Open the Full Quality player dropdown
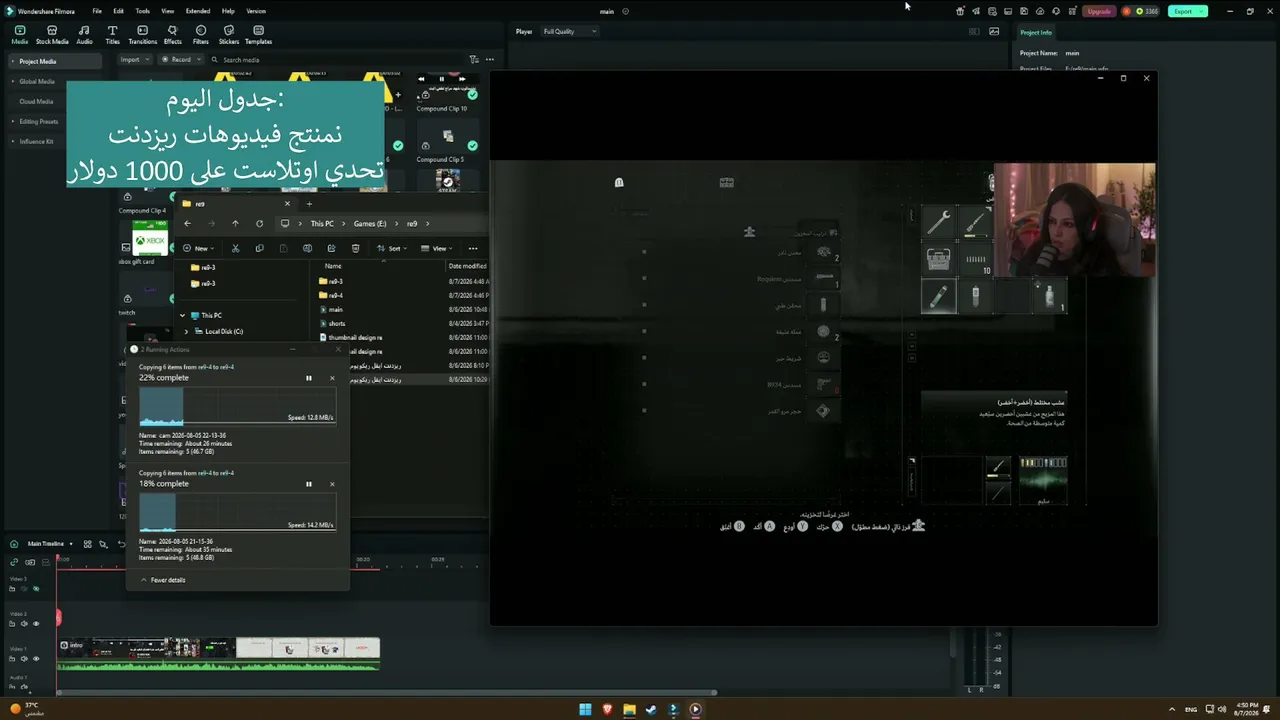This screenshot has width=1280, height=720. click(569, 32)
